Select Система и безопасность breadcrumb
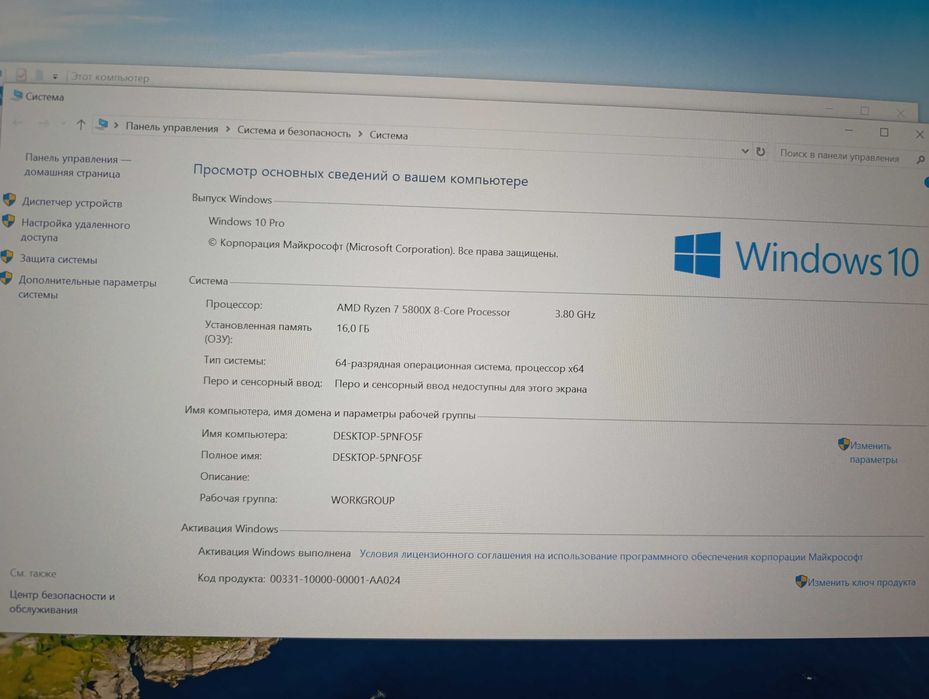Viewport: 929px width, 699px height. click(294, 132)
